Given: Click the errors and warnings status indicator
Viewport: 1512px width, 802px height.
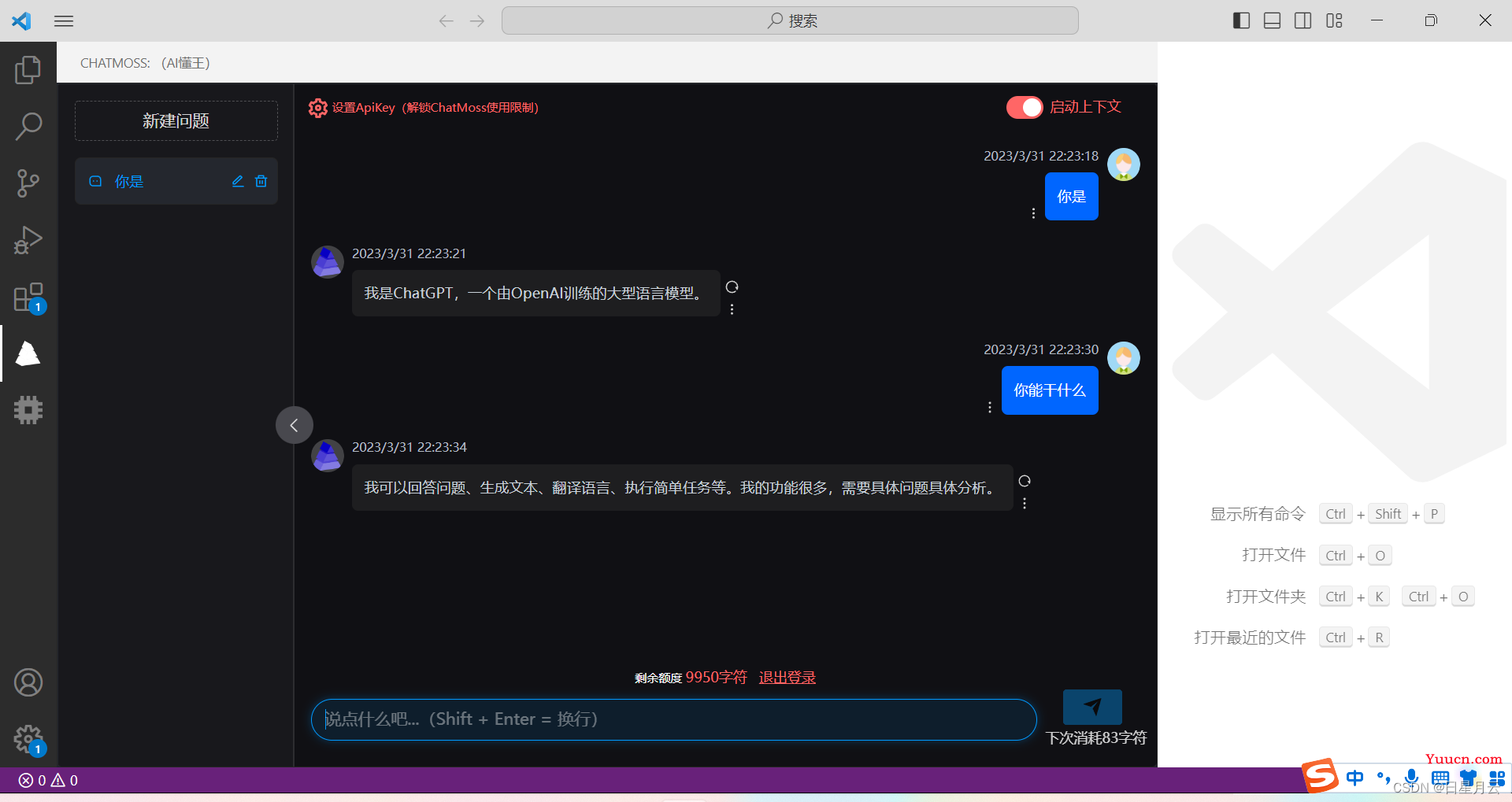Looking at the screenshot, I should click(x=48, y=780).
